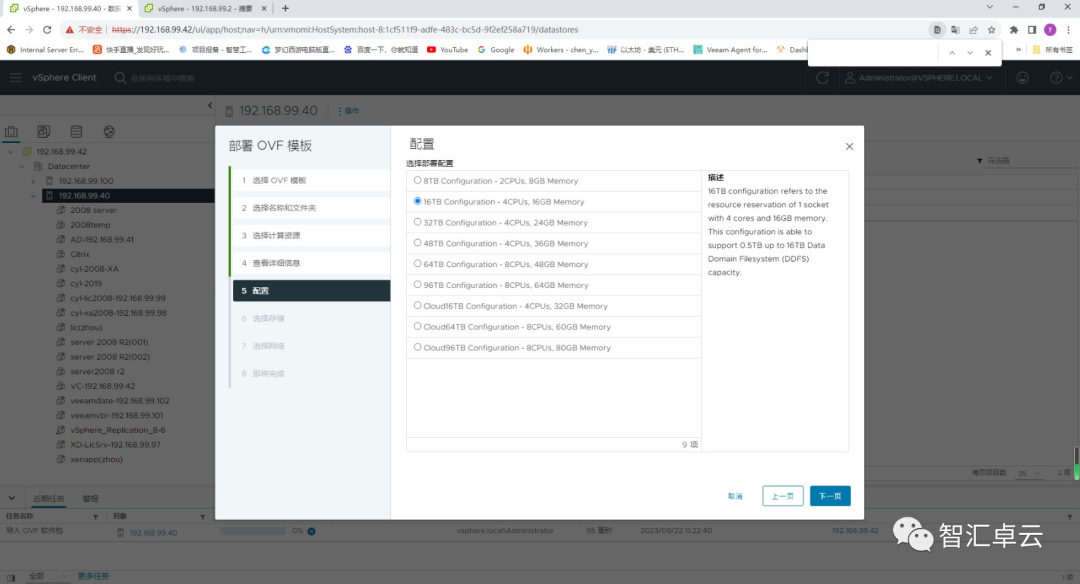Go to wizard step 4 查看详细信息

tap(311, 263)
